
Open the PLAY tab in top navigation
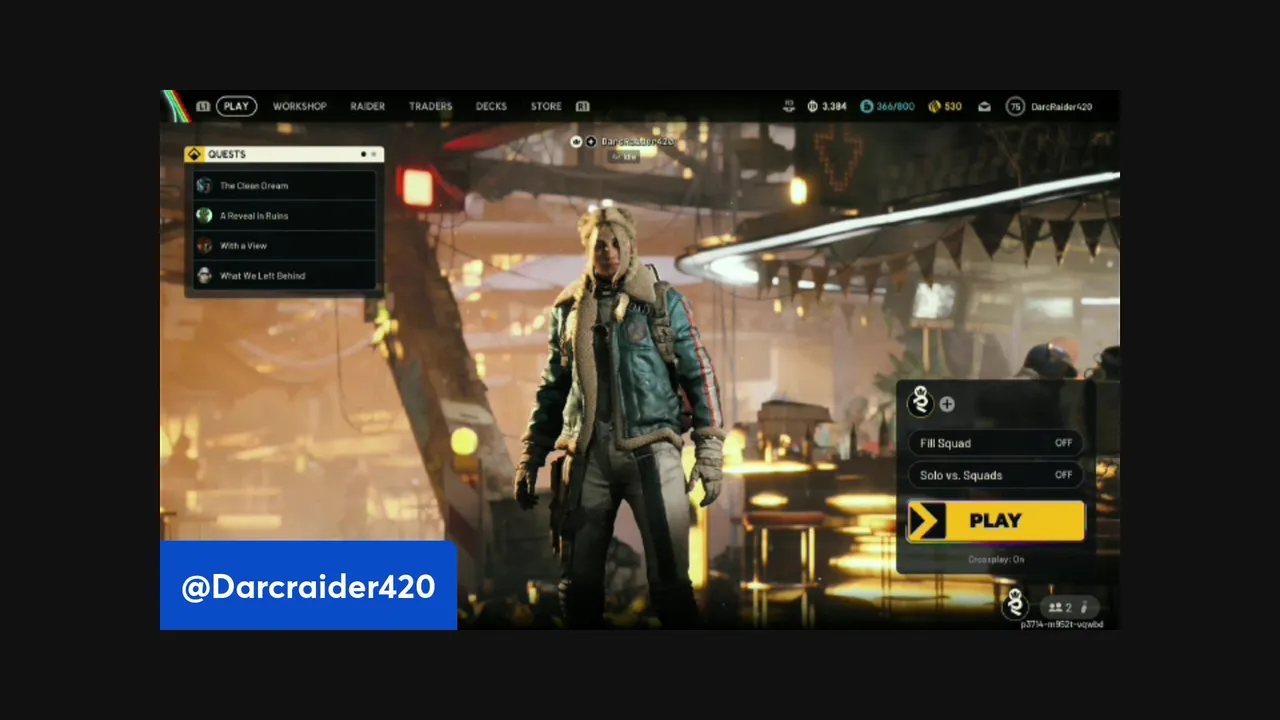pyautogui.click(x=236, y=106)
